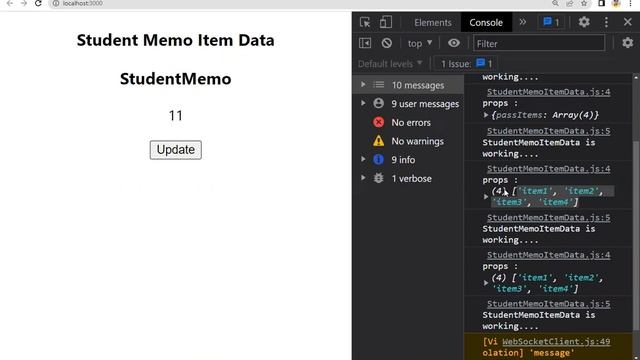Click the zoom magnifier icon in address bar
The image size is (640, 360).
(556, 3)
